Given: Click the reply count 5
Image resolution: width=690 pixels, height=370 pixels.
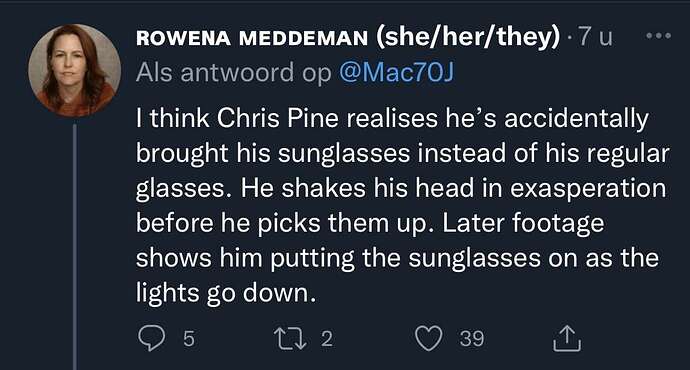Looking at the screenshot, I should coord(188,339).
